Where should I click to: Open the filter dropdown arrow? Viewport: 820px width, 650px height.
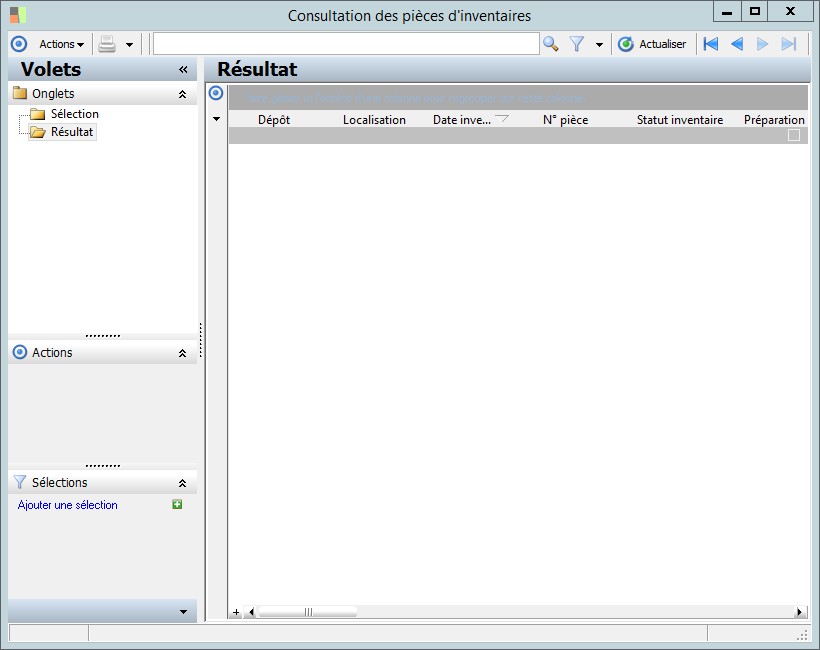pos(599,45)
